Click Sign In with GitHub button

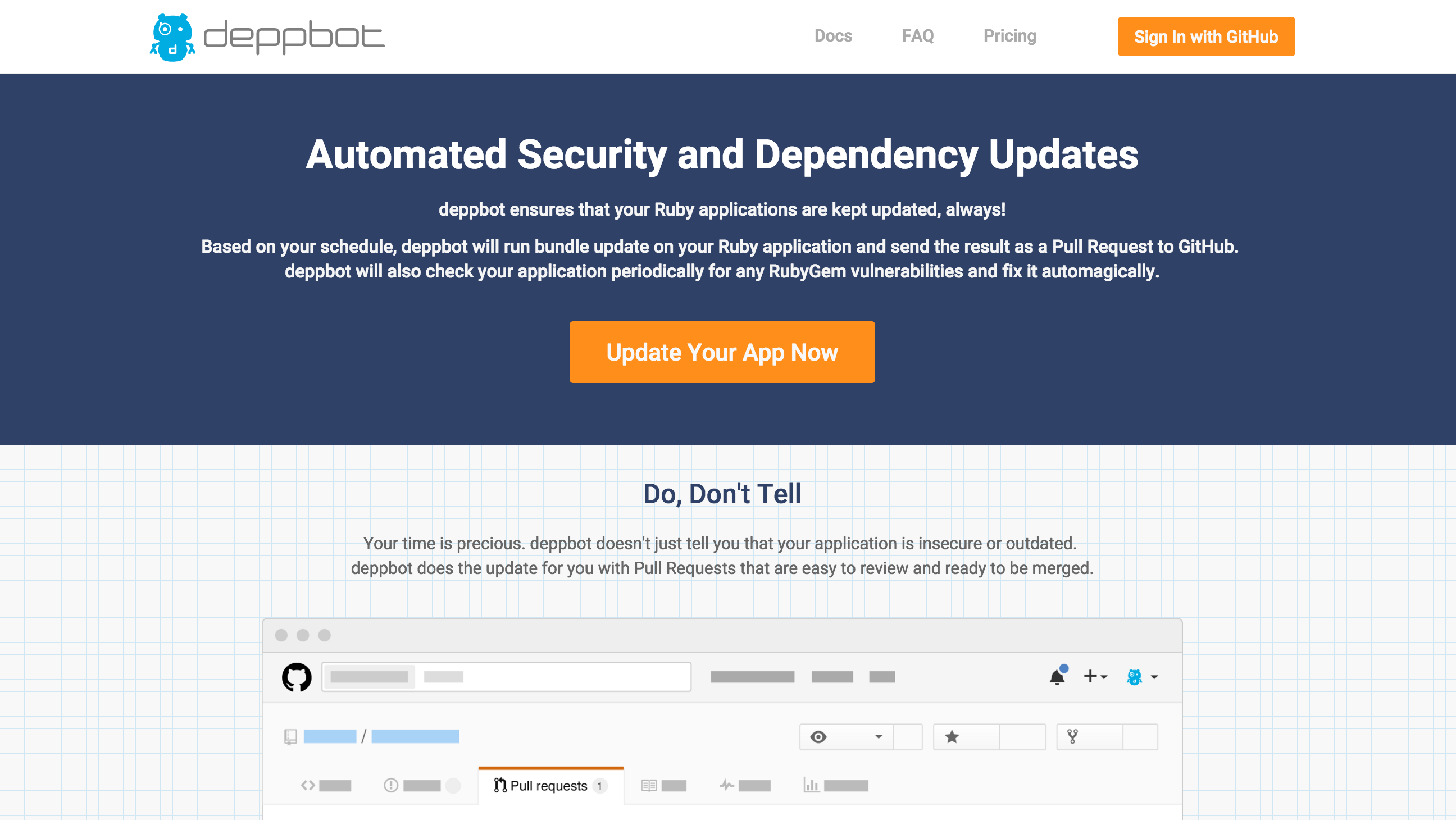click(x=1205, y=37)
